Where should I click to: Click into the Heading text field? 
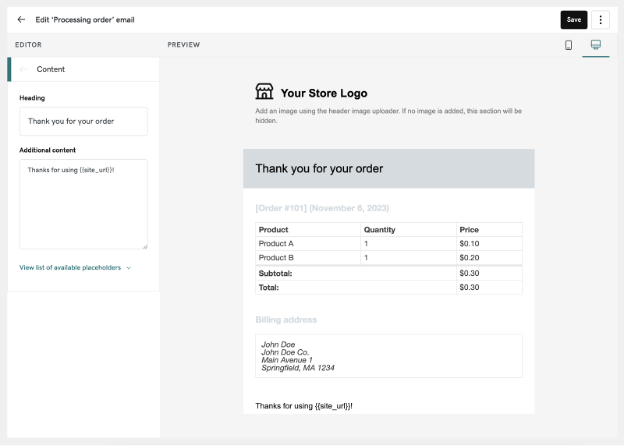point(83,121)
